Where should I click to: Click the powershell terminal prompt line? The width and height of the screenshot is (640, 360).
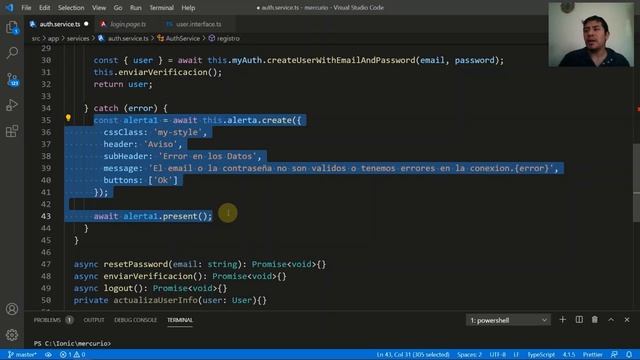[x=72, y=343]
